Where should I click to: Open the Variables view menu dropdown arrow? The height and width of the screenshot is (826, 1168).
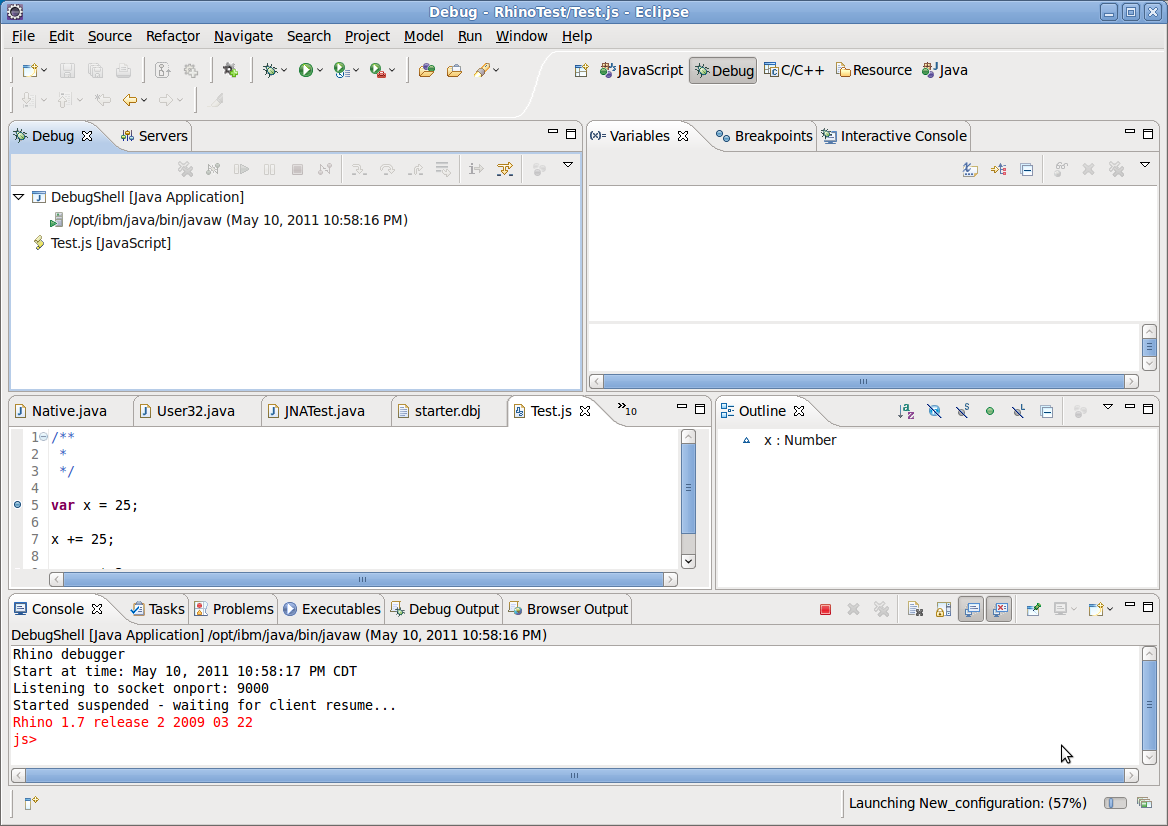(1145, 165)
